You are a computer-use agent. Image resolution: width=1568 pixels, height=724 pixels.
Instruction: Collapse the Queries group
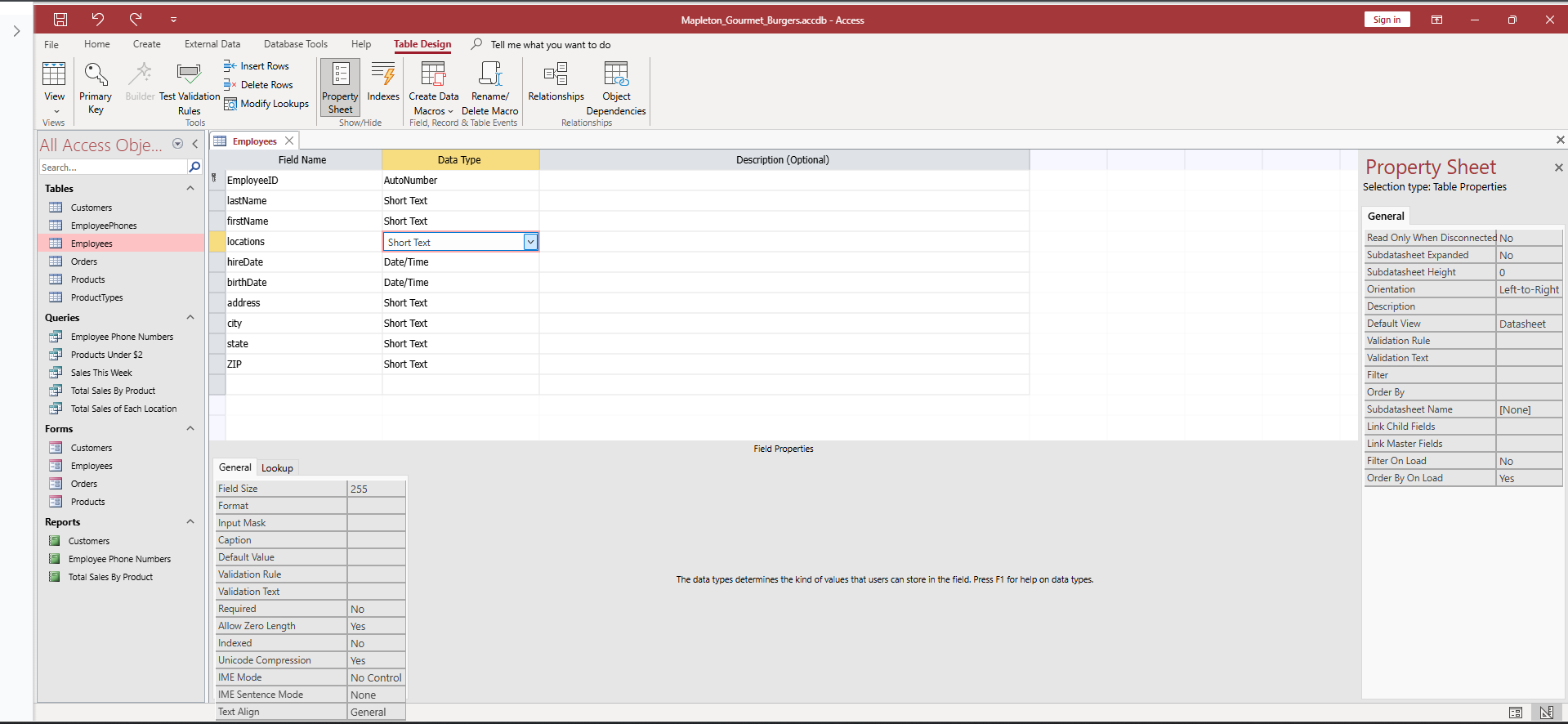tap(190, 317)
